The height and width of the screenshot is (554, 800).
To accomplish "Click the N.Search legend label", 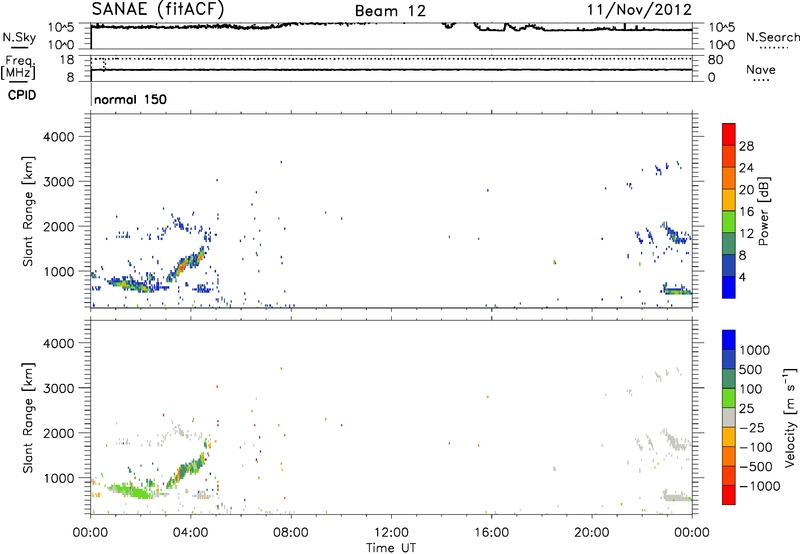I will point(772,37).
